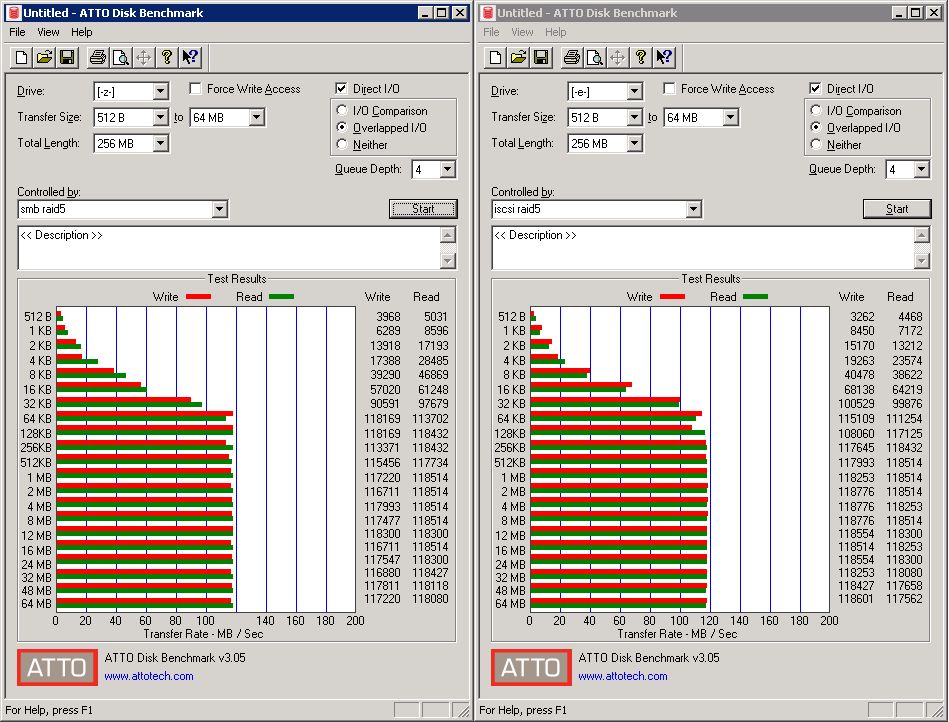
Task: Click red Write legend swatch in right window
Action: pos(672,297)
